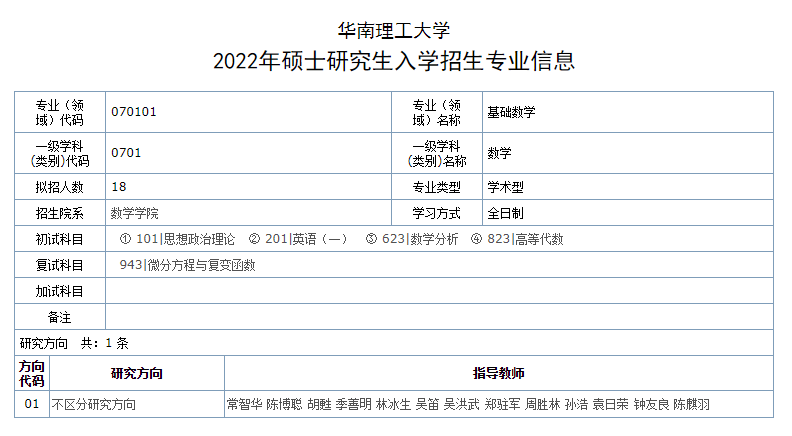This screenshot has width=792, height=436.
Task: Click the label 招生院系
Action: (60, 213)
